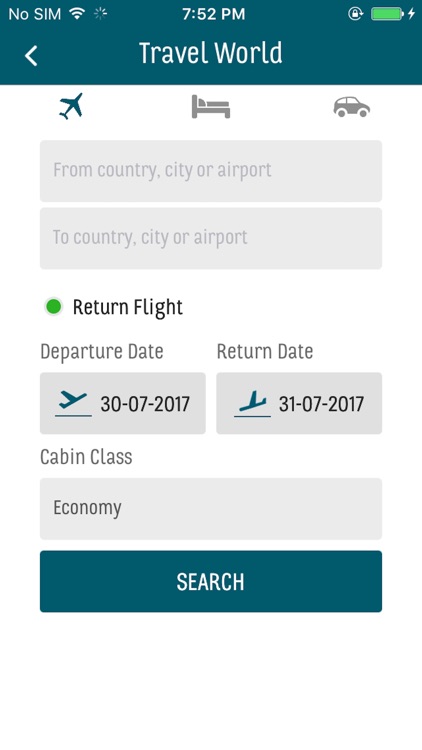This screenshot has height=750, width=422.
Task: Open the Car rental icon tab
Action: pyautogui.click(x=352, y=107)
